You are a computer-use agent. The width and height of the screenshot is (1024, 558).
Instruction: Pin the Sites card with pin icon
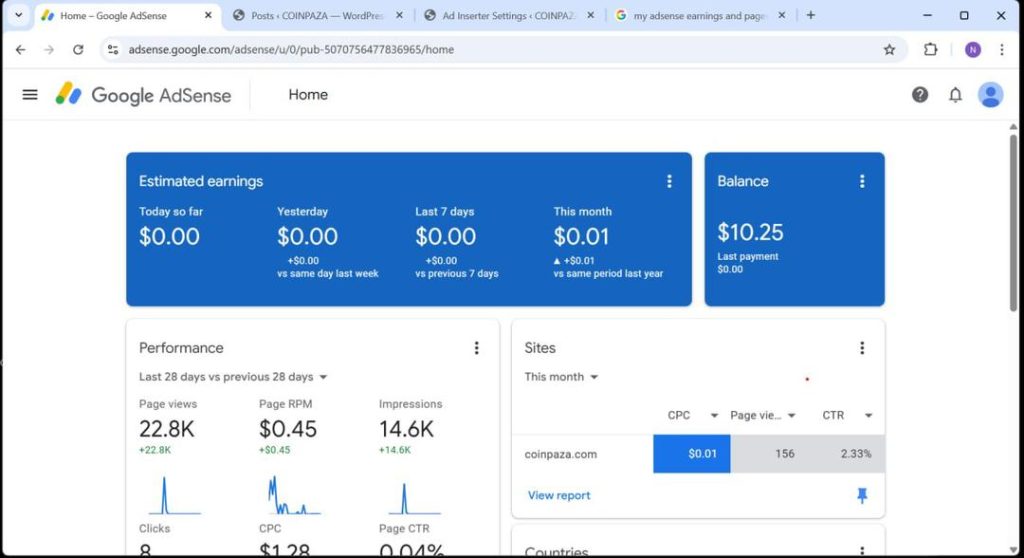[x=862, y=496]
